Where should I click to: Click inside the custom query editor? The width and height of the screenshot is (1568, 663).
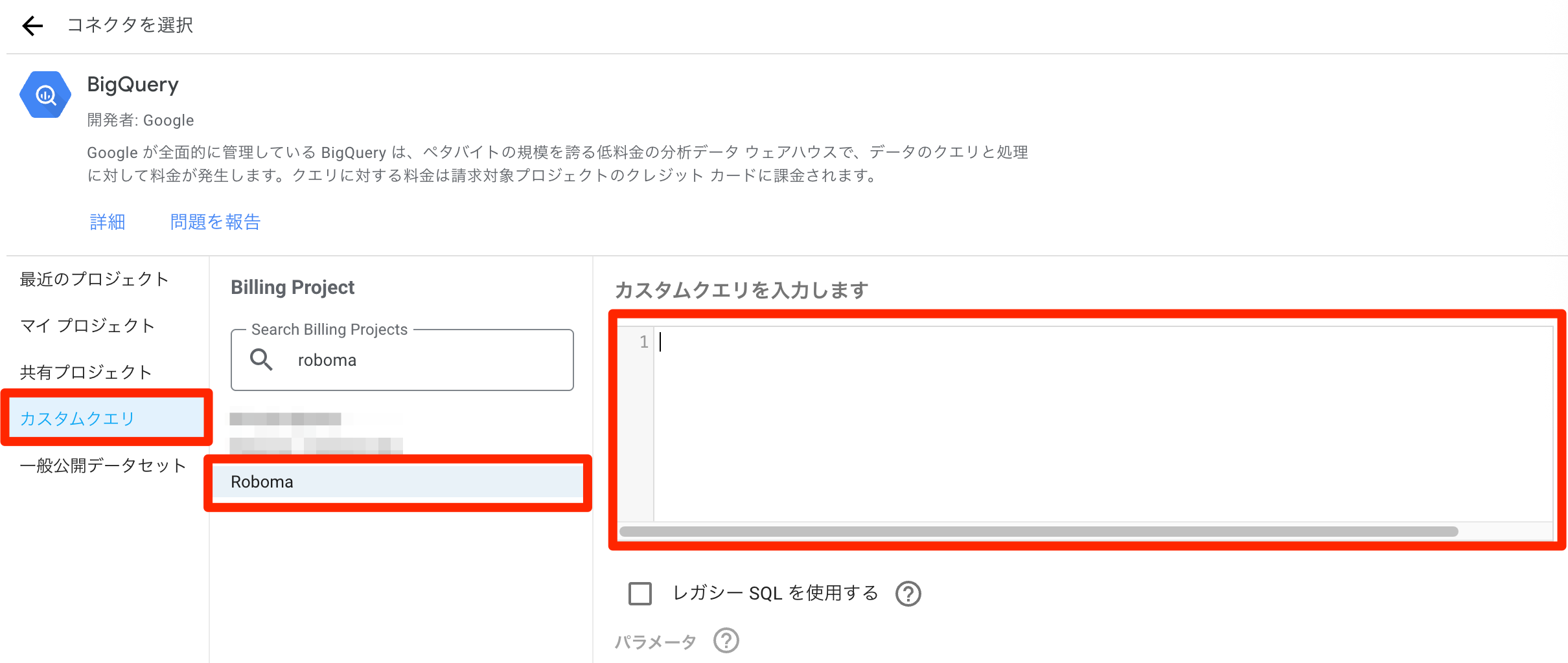point(1101,421)
